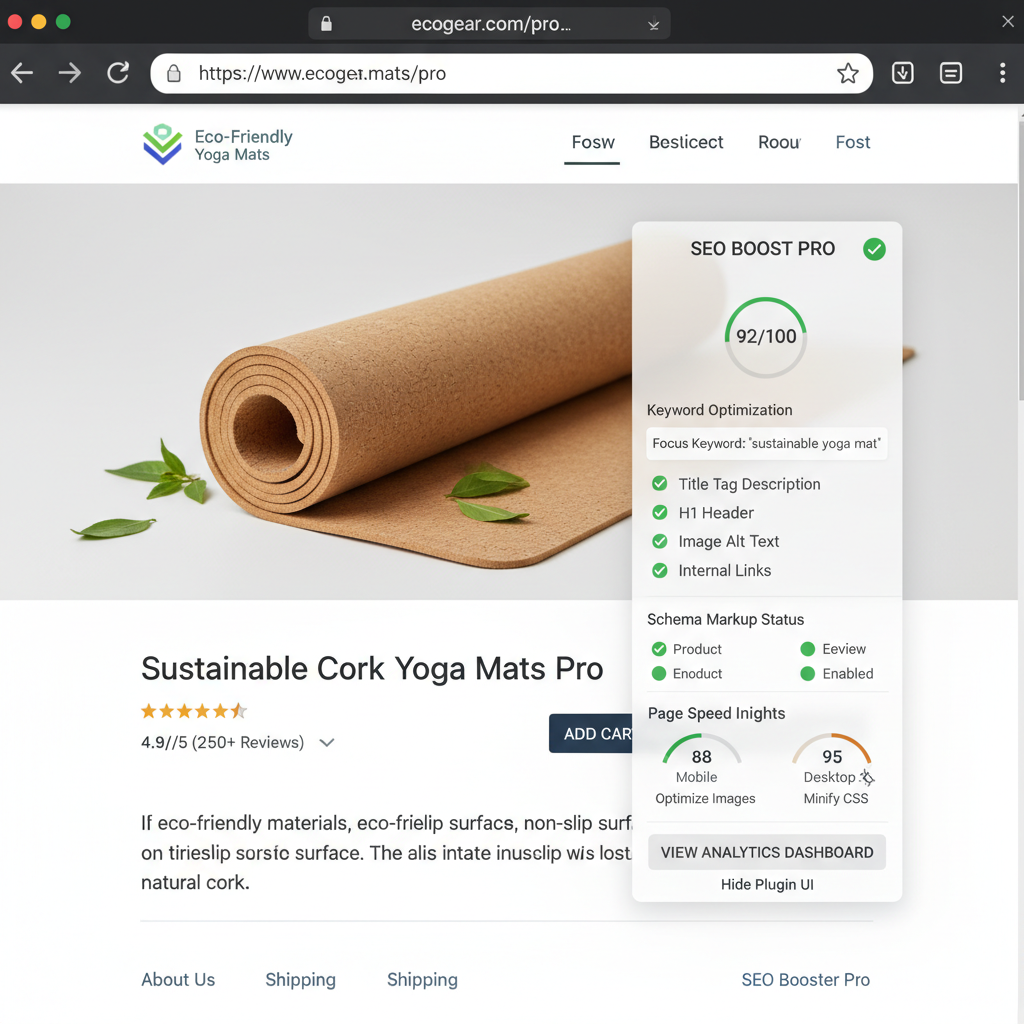Toggle the Enoduct schema status dot
Screen dimensions: 1024x1024
[659, 673]
